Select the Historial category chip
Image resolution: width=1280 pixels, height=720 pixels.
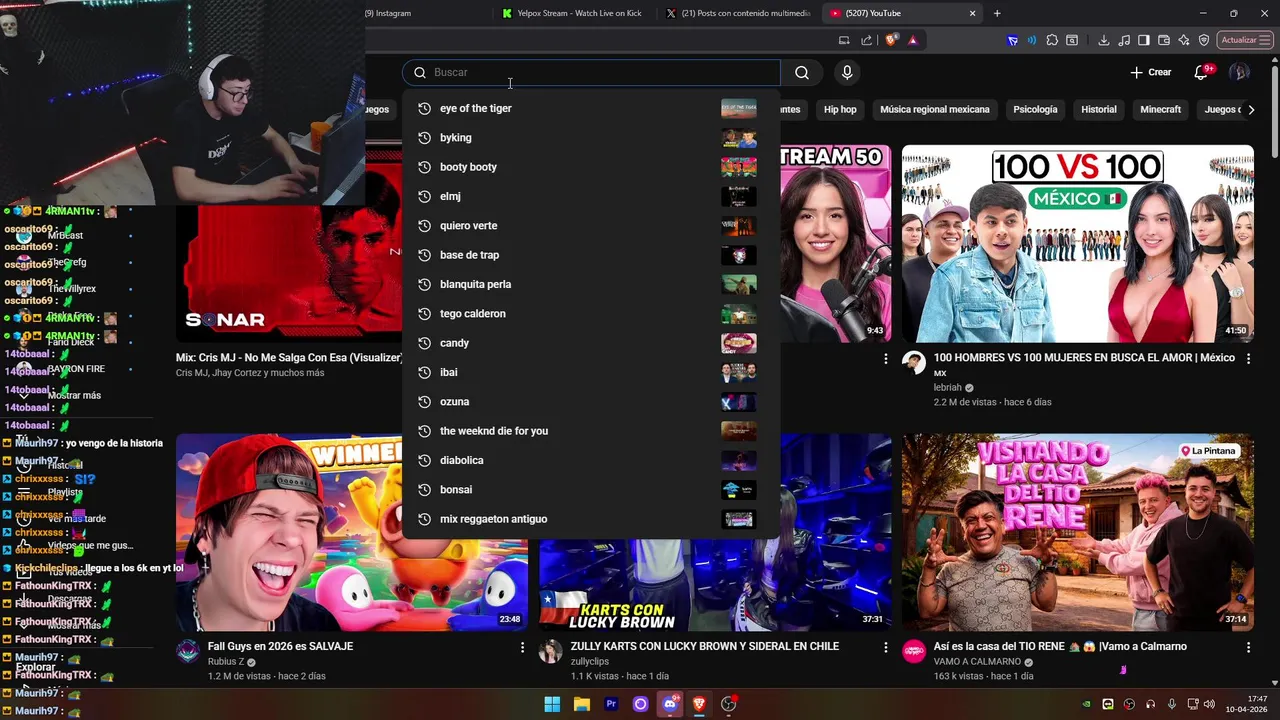tap(1099, 109)
